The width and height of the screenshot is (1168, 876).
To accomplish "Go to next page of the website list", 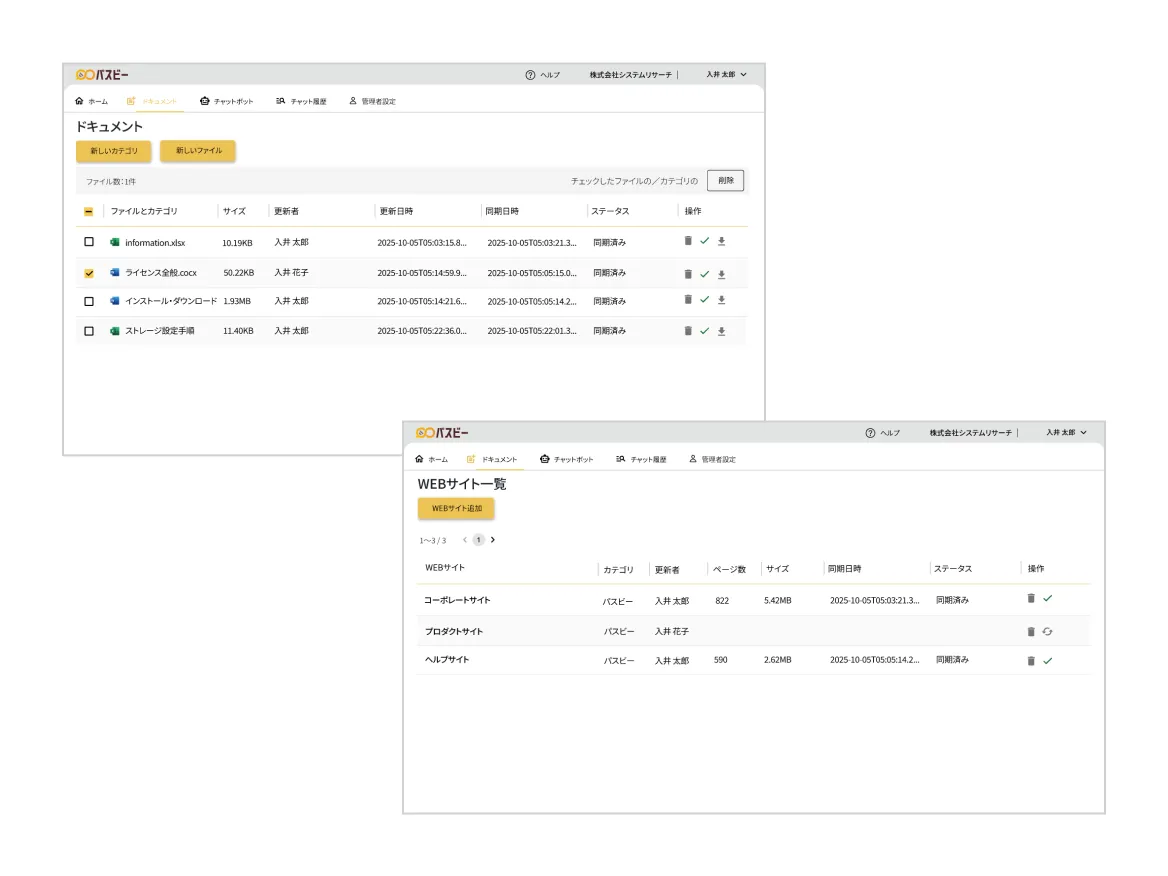I will pos(493,540).
